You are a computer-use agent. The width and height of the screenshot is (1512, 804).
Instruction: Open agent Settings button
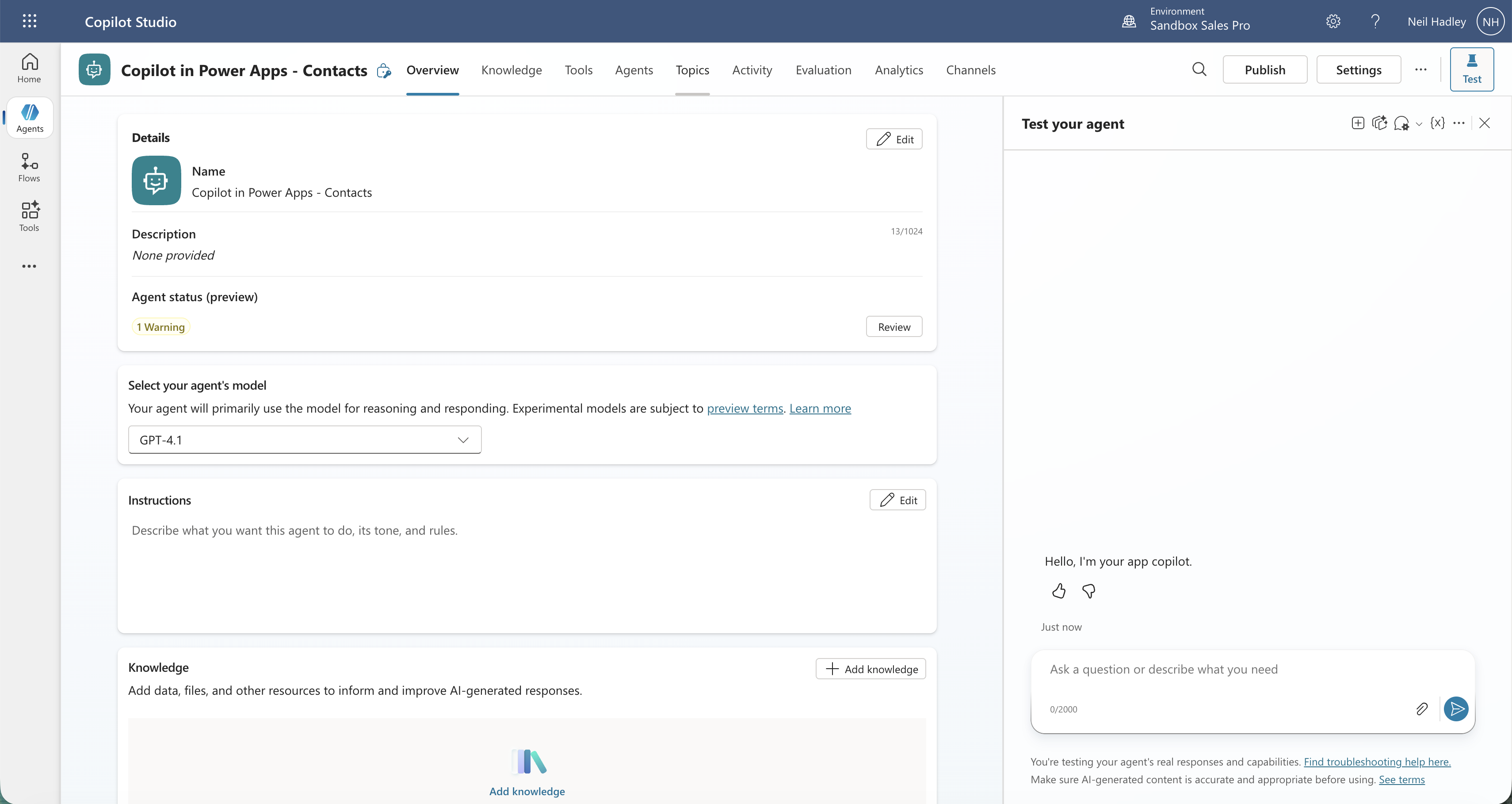1358,70
